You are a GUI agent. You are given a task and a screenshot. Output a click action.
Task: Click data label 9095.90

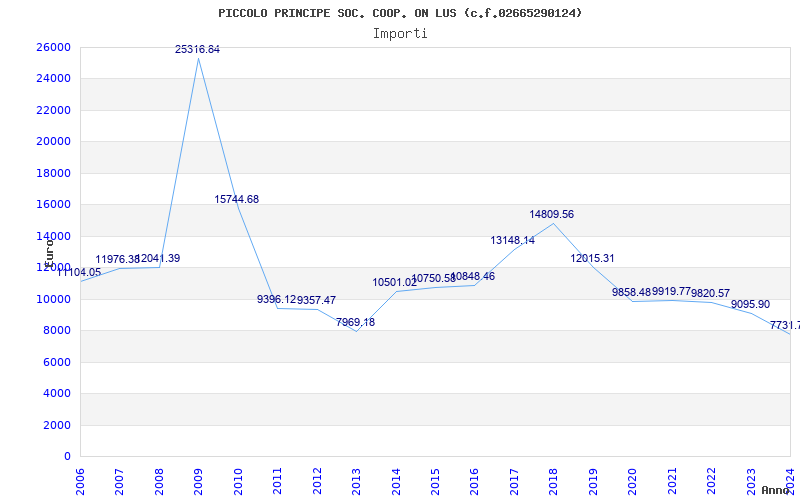(x=751, y=305)
